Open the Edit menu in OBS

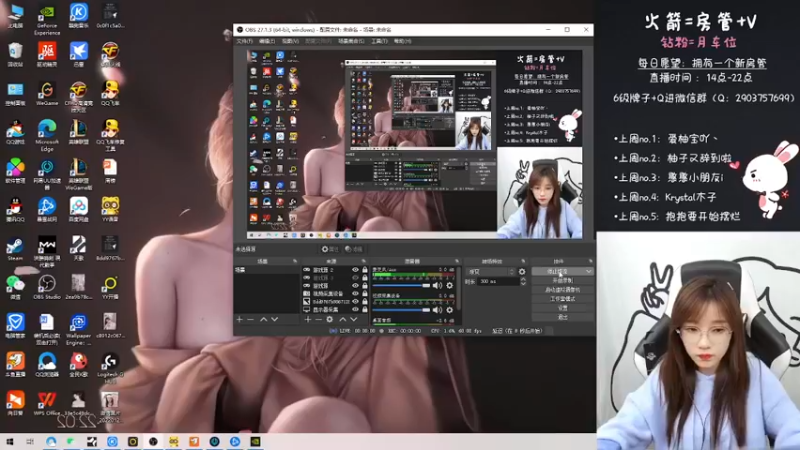click(x=267, y=41)
